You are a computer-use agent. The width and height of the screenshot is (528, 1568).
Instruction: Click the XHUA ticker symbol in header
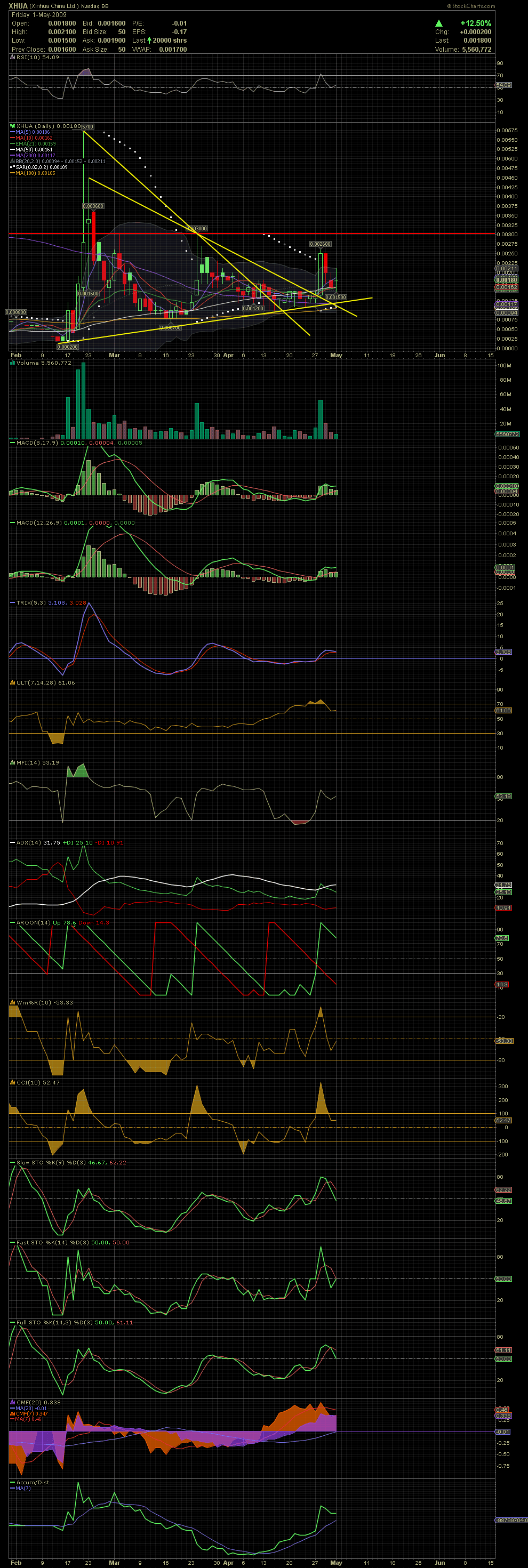(x=18, y=5)
